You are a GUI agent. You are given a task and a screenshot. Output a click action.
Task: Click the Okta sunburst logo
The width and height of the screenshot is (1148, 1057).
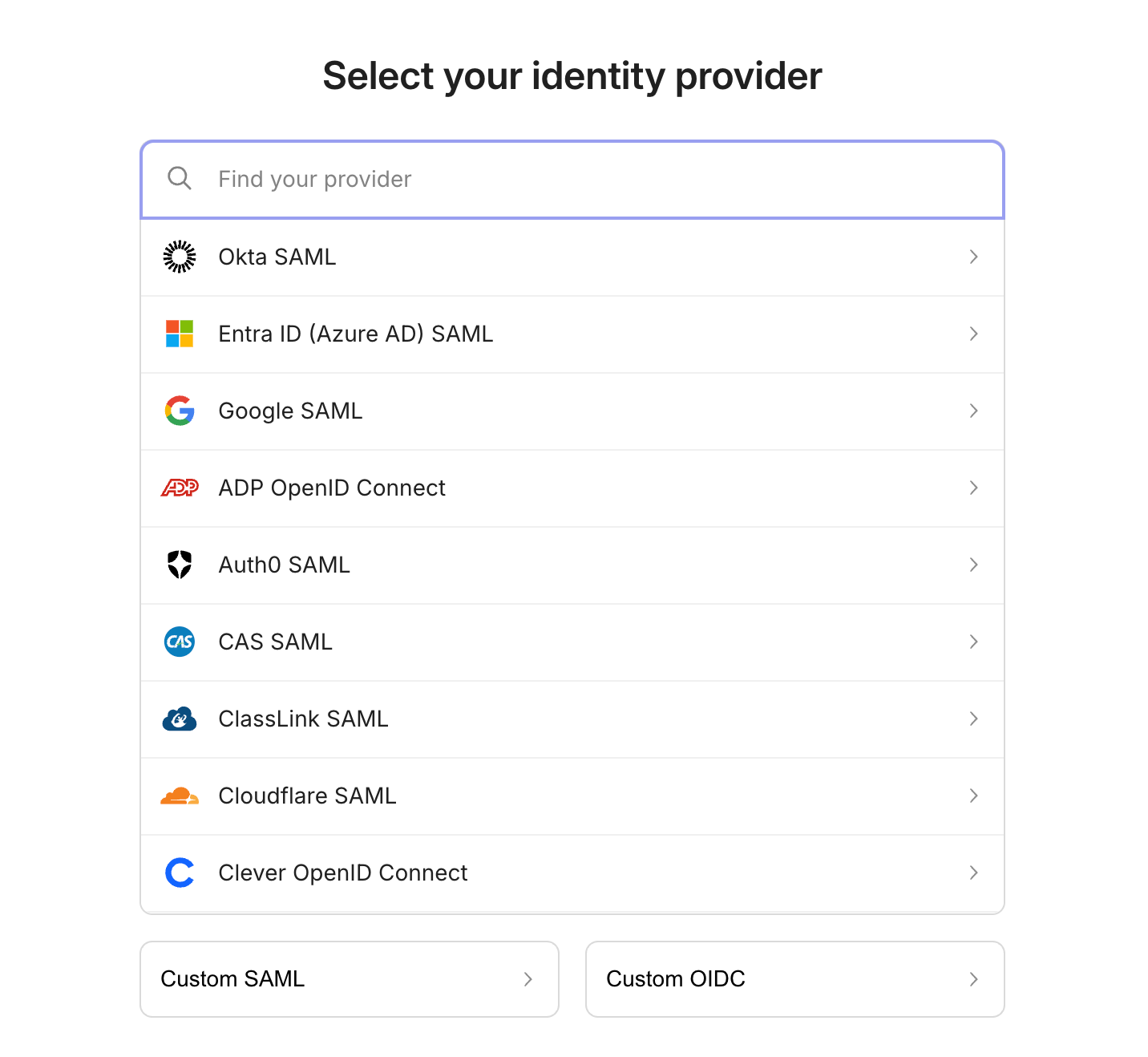[180, 257]
